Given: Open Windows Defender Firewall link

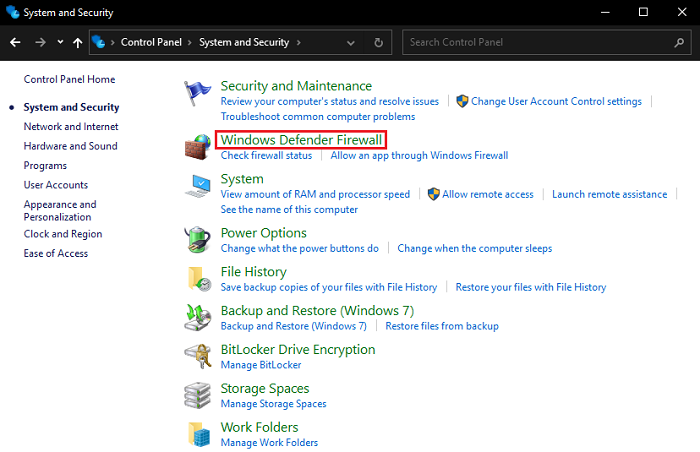Looking at the screenshot, I should pos(301,140).
